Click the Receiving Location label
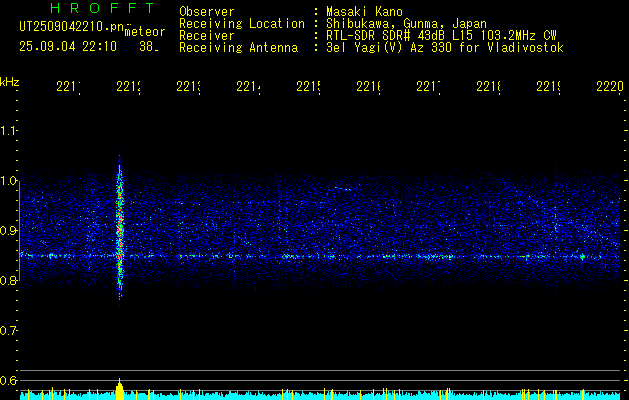Image resolution: width=629 pixels, height=400 pixels. coord(242,24)
